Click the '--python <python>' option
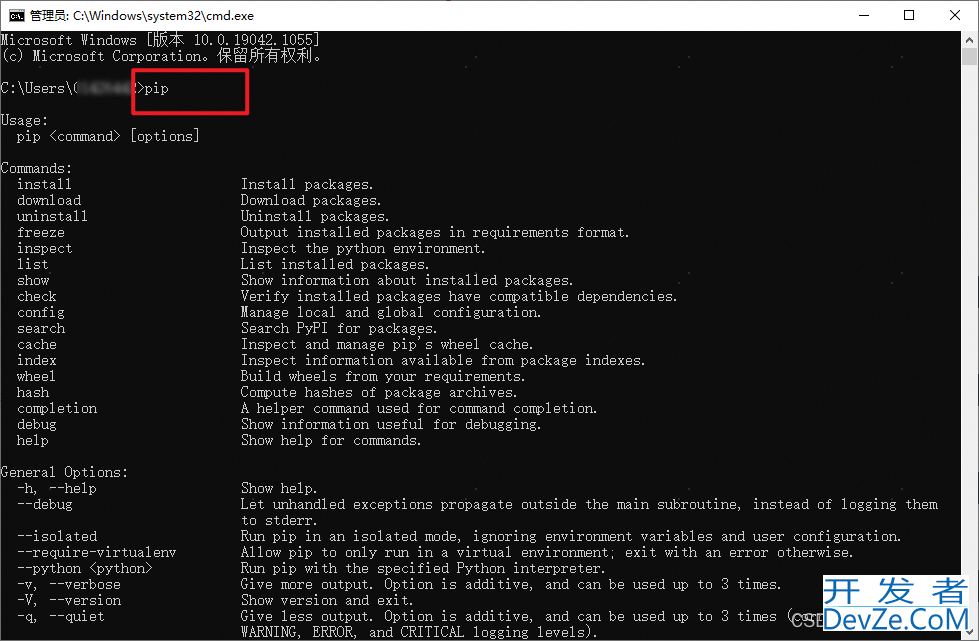Viewport: 979px width, 641px height. pos(84,569)
